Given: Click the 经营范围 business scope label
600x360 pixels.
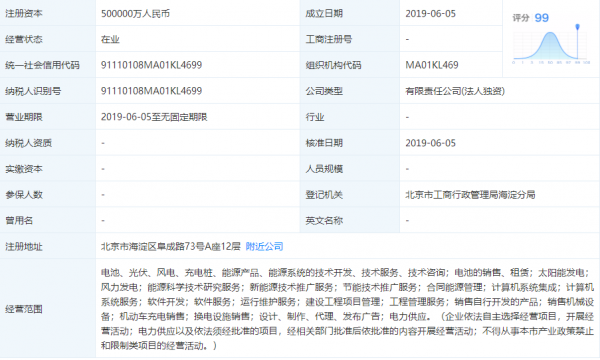Looking at the screenshot, I should point(24,309).
